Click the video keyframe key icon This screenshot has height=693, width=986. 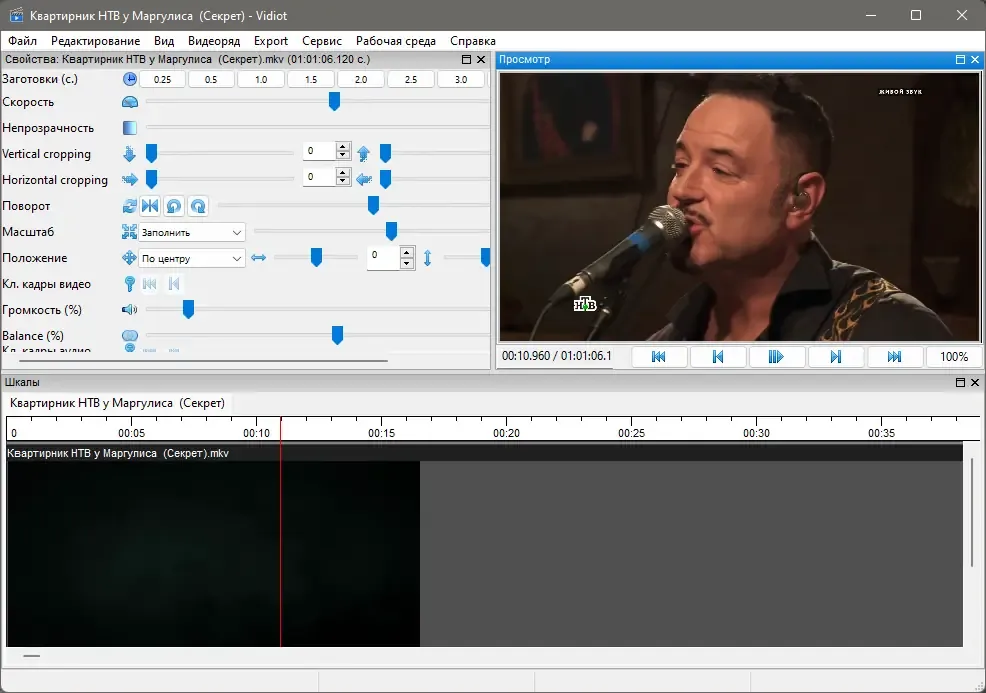130,284
